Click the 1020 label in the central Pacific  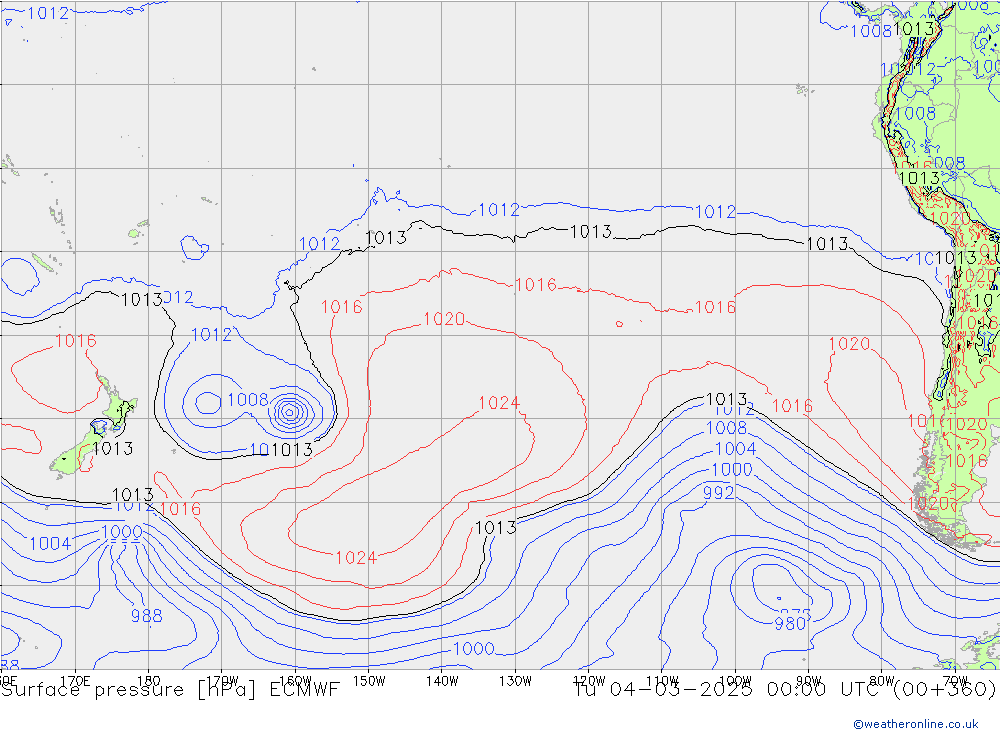pyautogui.click(x=445, y=319)
